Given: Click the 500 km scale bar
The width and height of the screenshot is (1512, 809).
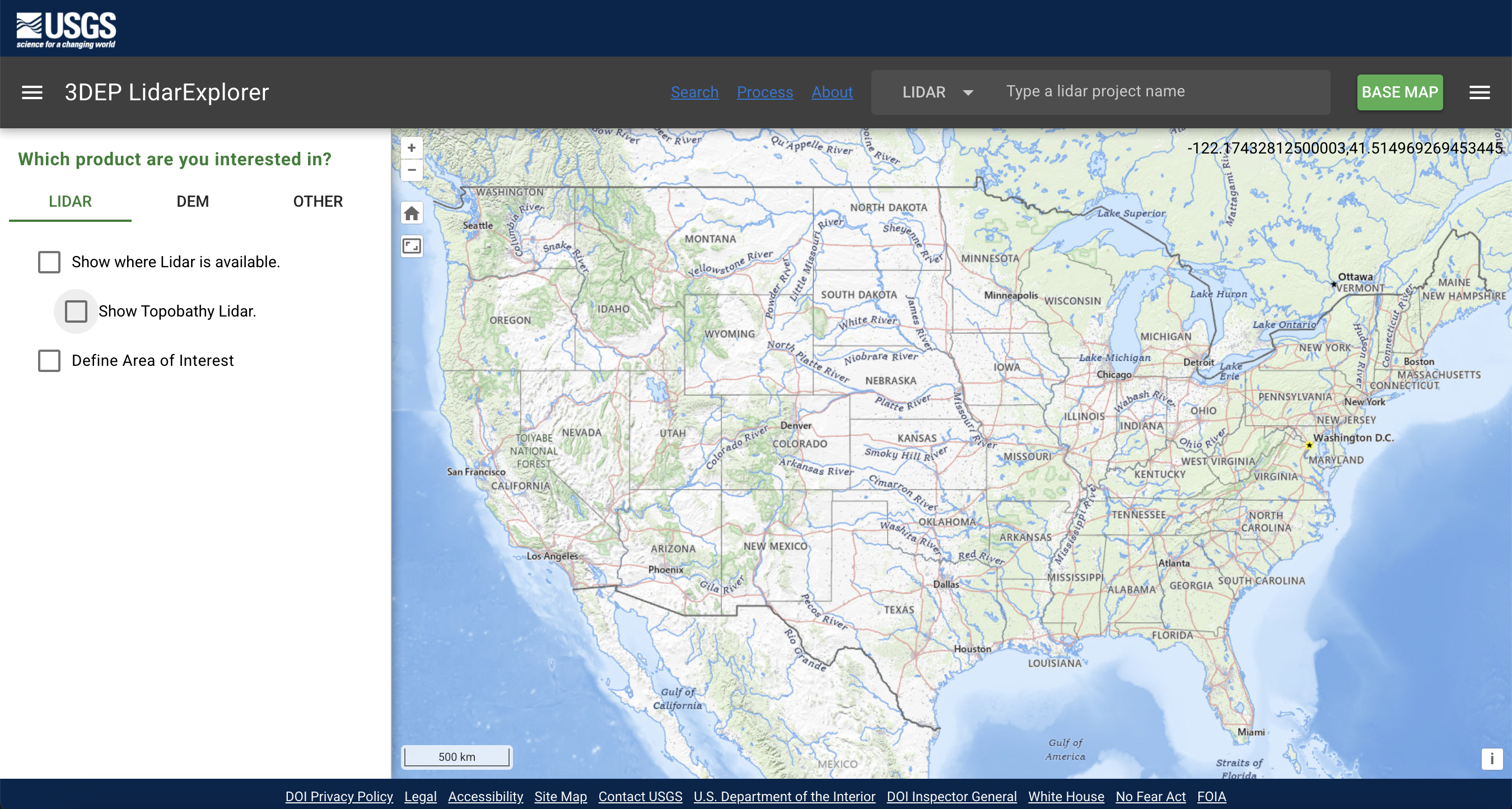Looking at the screenshot, I should [456, 757].
